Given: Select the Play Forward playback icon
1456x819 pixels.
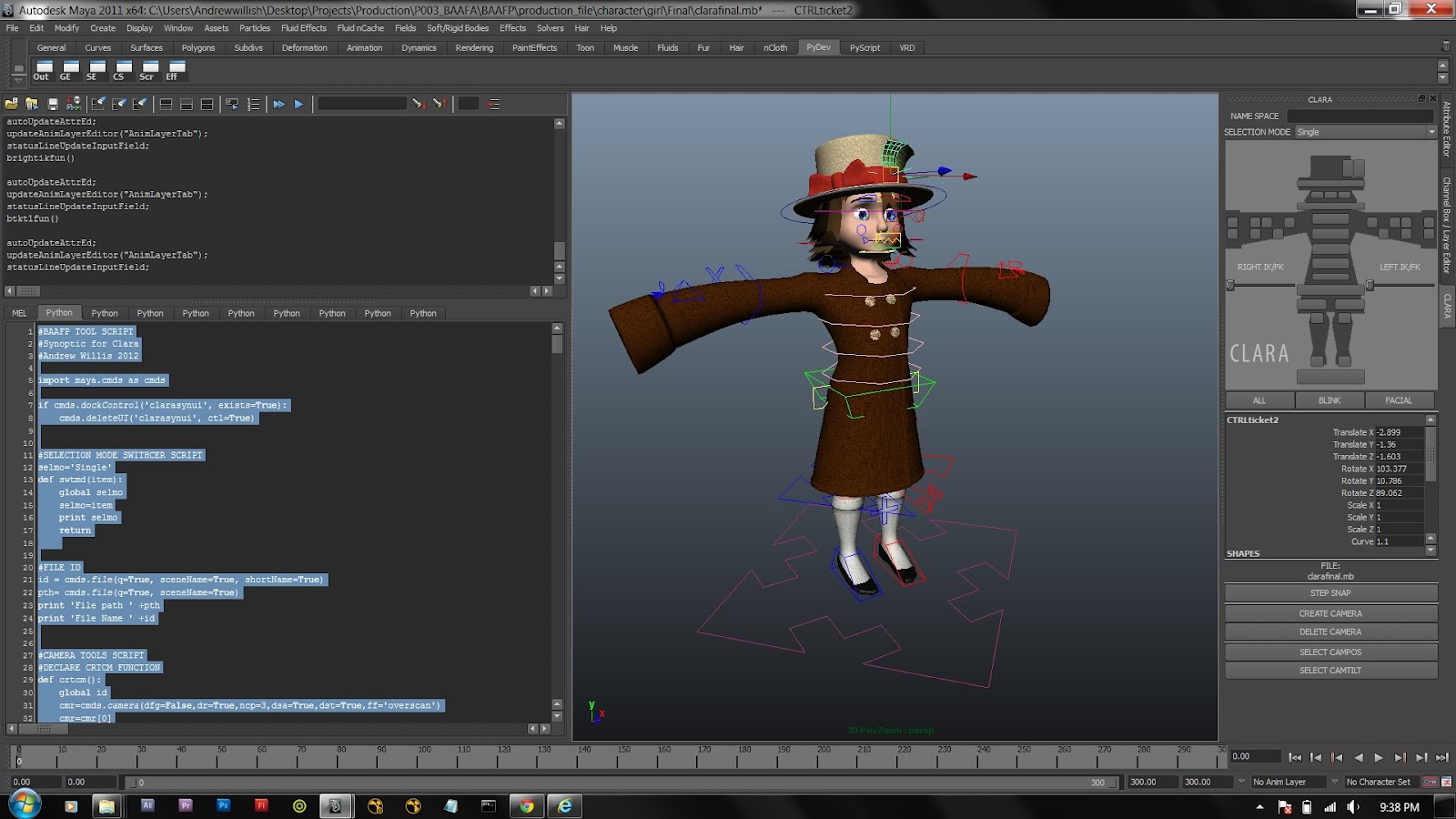Looking at the screenshot, I should tap(1379, 757).
